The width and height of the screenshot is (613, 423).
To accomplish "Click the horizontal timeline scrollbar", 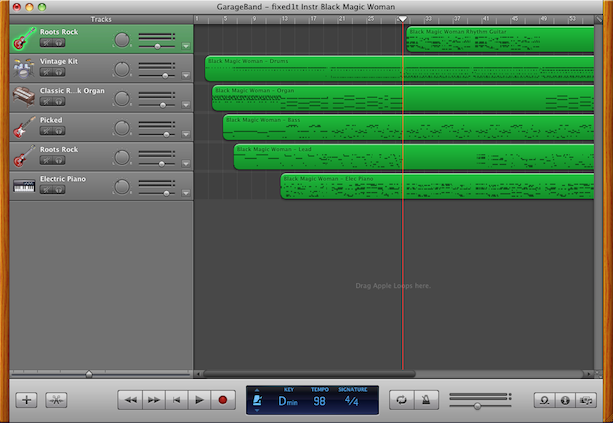I will (x=309, y=374).
